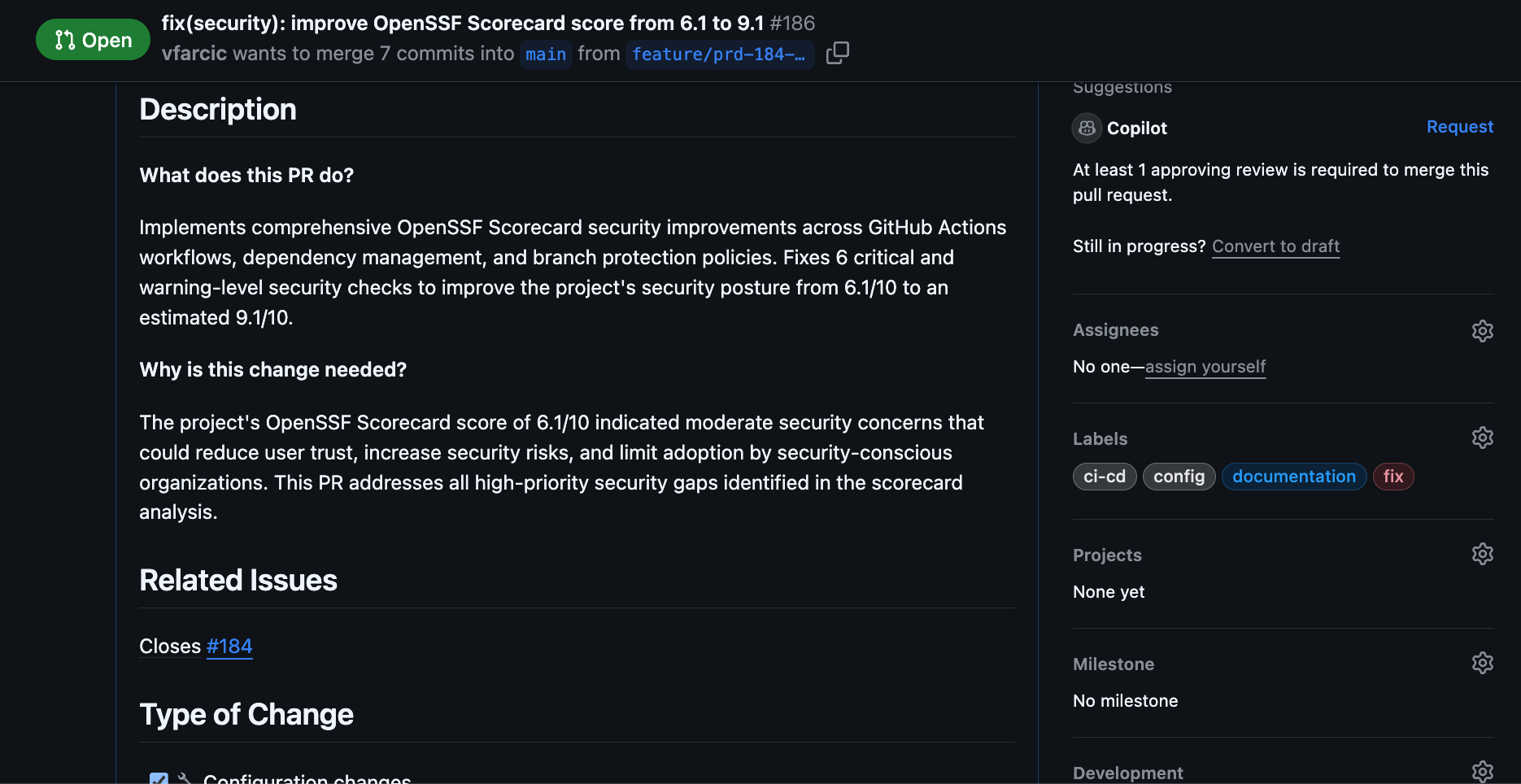
Task: Click the red fix label
Action: (x=1392, y=477)
